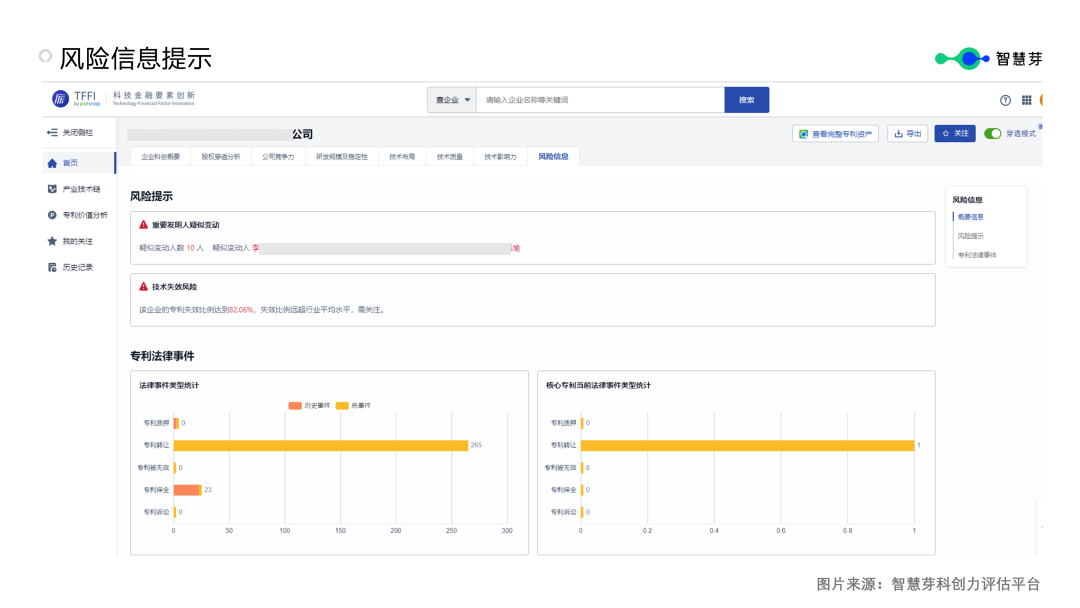Collapse sidebar via 关闭侧栏 icon
The width and height of the screenshot is (1080, 608).
[x=52, y=133]
